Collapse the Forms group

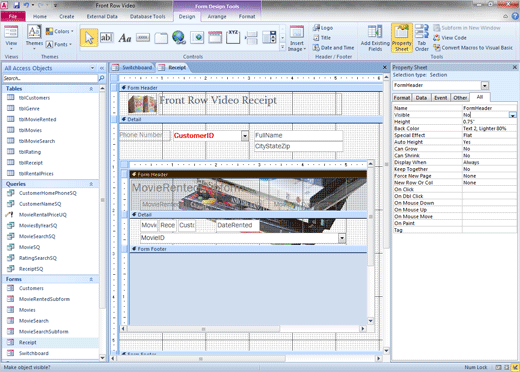tap(91, 279)
